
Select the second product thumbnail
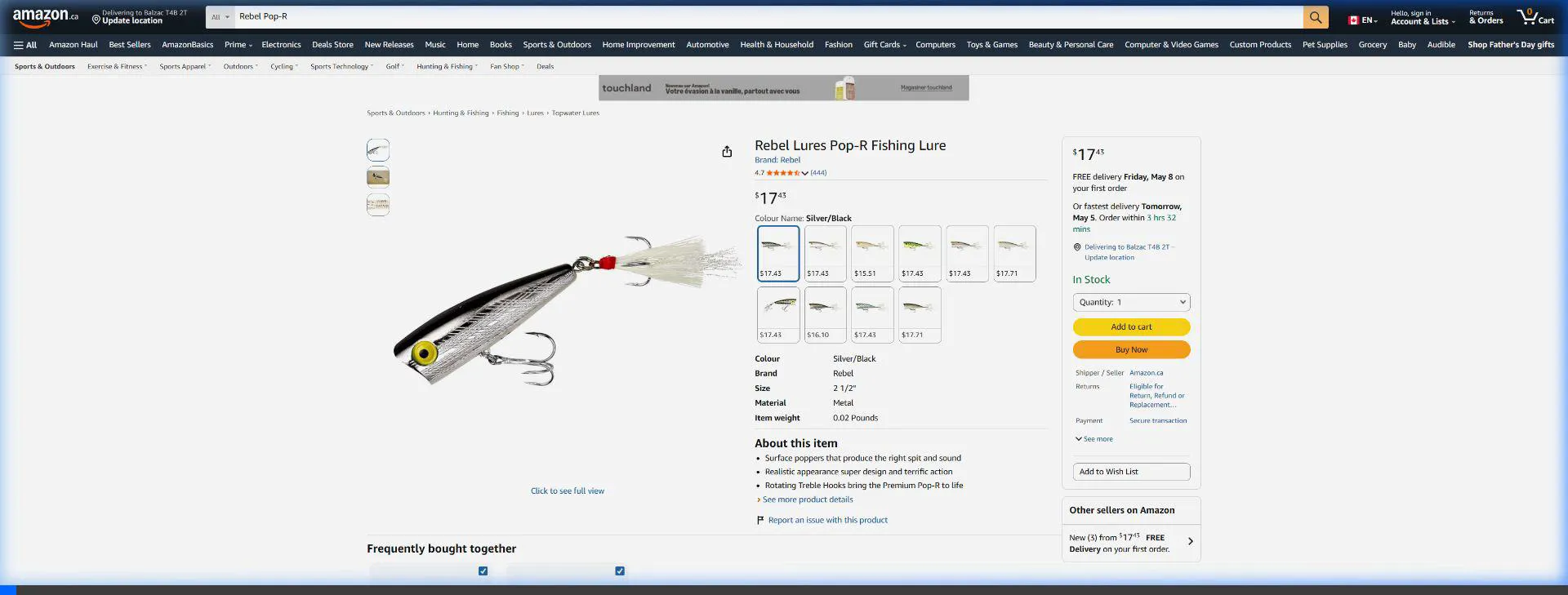(x=378, y=177)
